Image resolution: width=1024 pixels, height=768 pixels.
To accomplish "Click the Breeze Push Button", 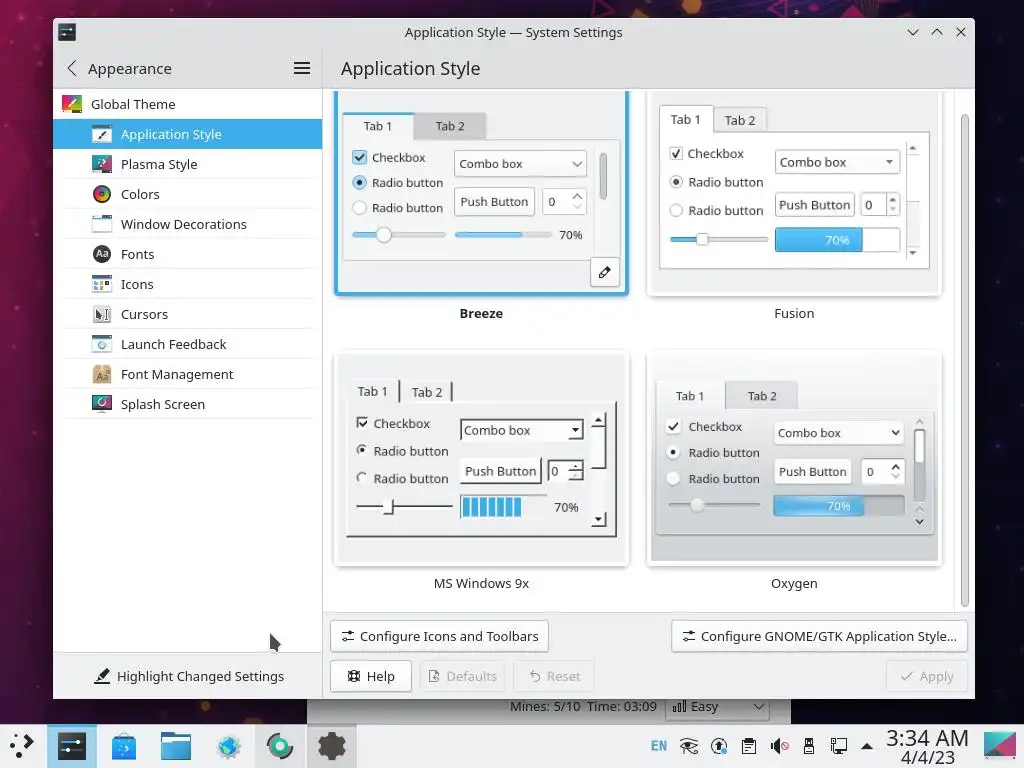I will pyautogui.click(x=494, y=202).
